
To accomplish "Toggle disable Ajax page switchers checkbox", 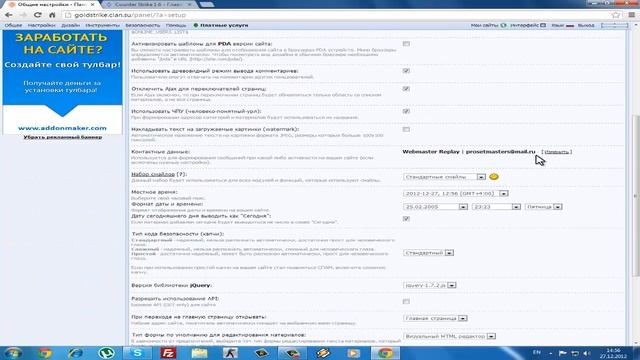I will pos(406,89).
